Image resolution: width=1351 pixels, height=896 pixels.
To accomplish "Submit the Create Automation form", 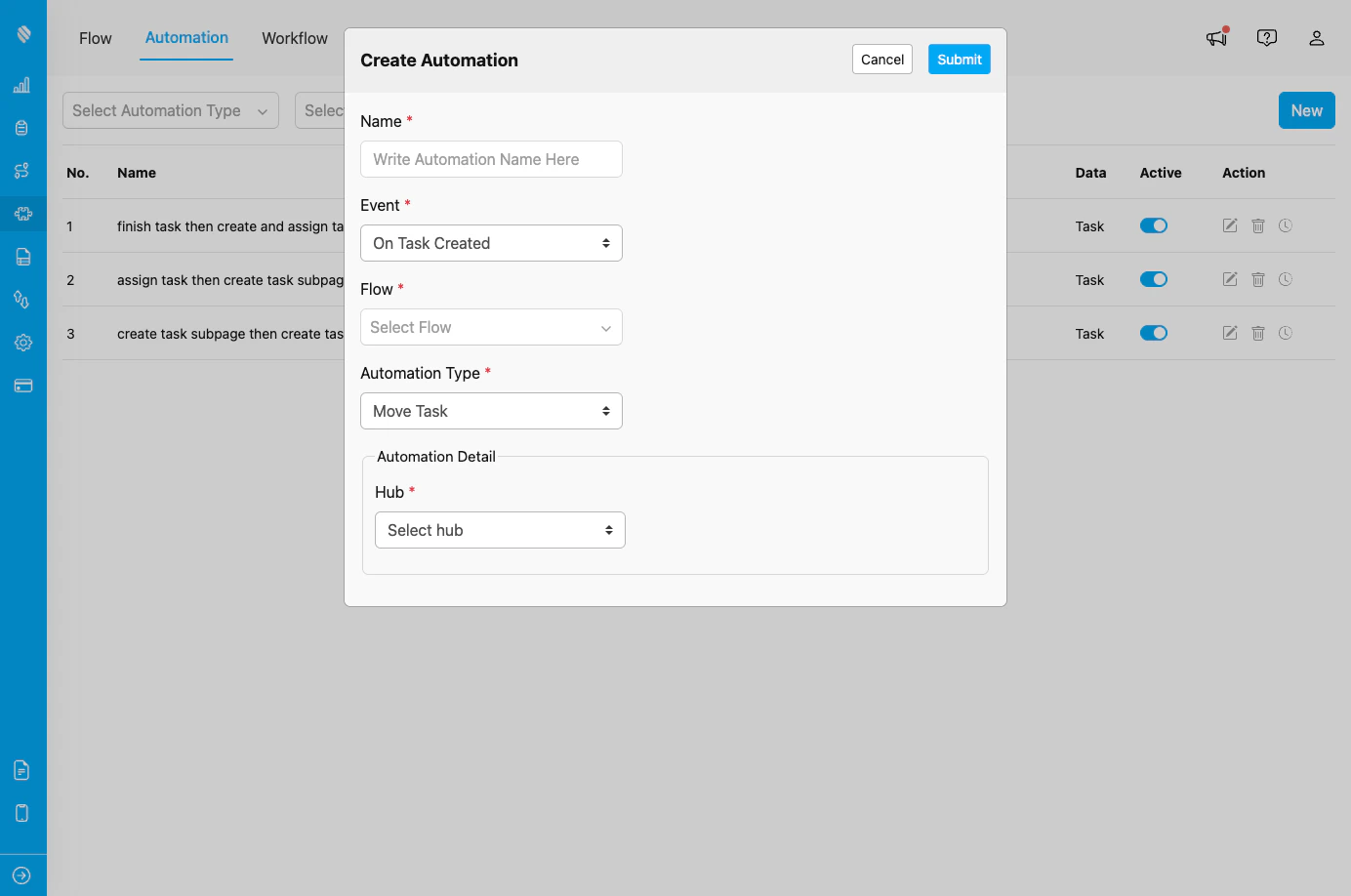I will pyautogui.click(x=959, y=59).
